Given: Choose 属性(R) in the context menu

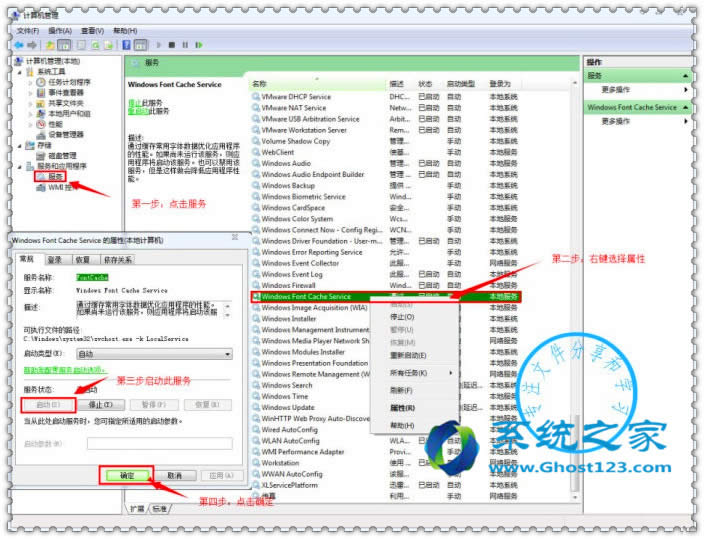Looking at the screenshot, I should (x=402, y=409).
